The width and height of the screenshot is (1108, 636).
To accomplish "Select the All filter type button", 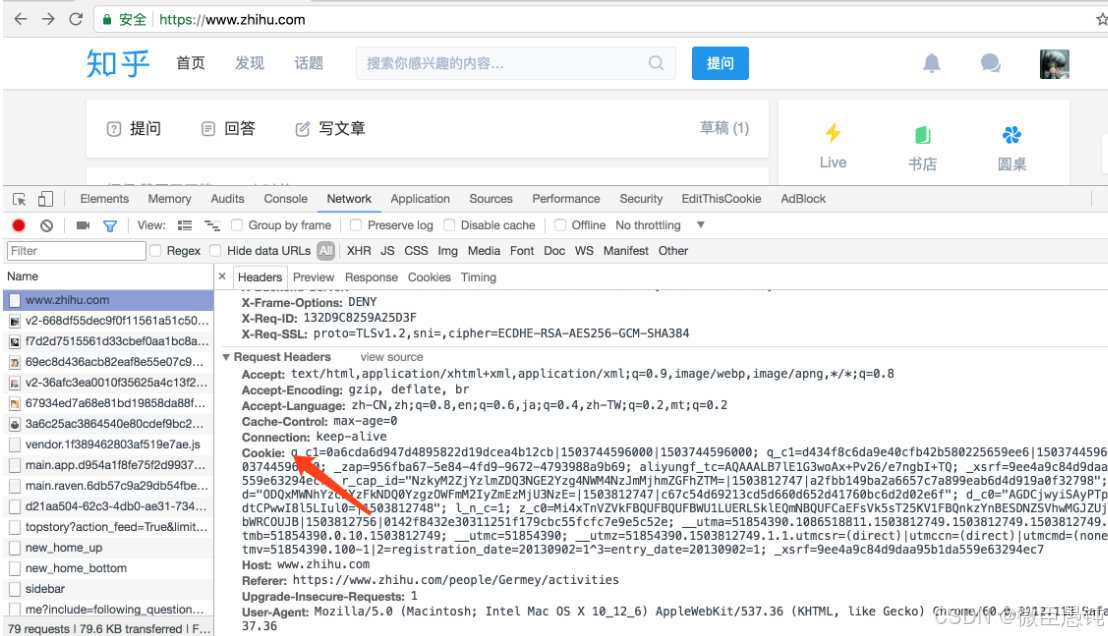I will (x=326, y=251).
